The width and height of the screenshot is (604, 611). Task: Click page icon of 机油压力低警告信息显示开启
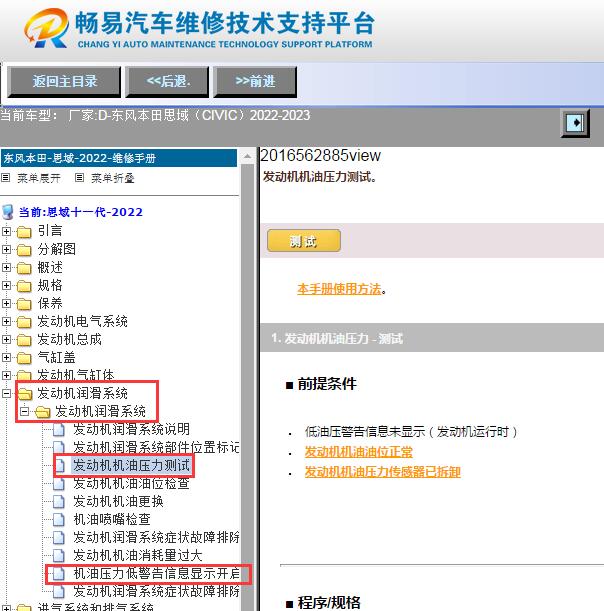(59, 573)
